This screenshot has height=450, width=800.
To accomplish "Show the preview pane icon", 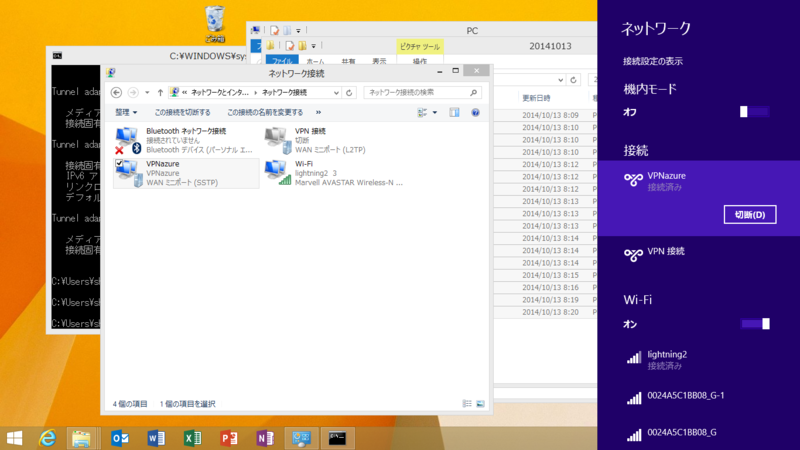I will [454, 112].
